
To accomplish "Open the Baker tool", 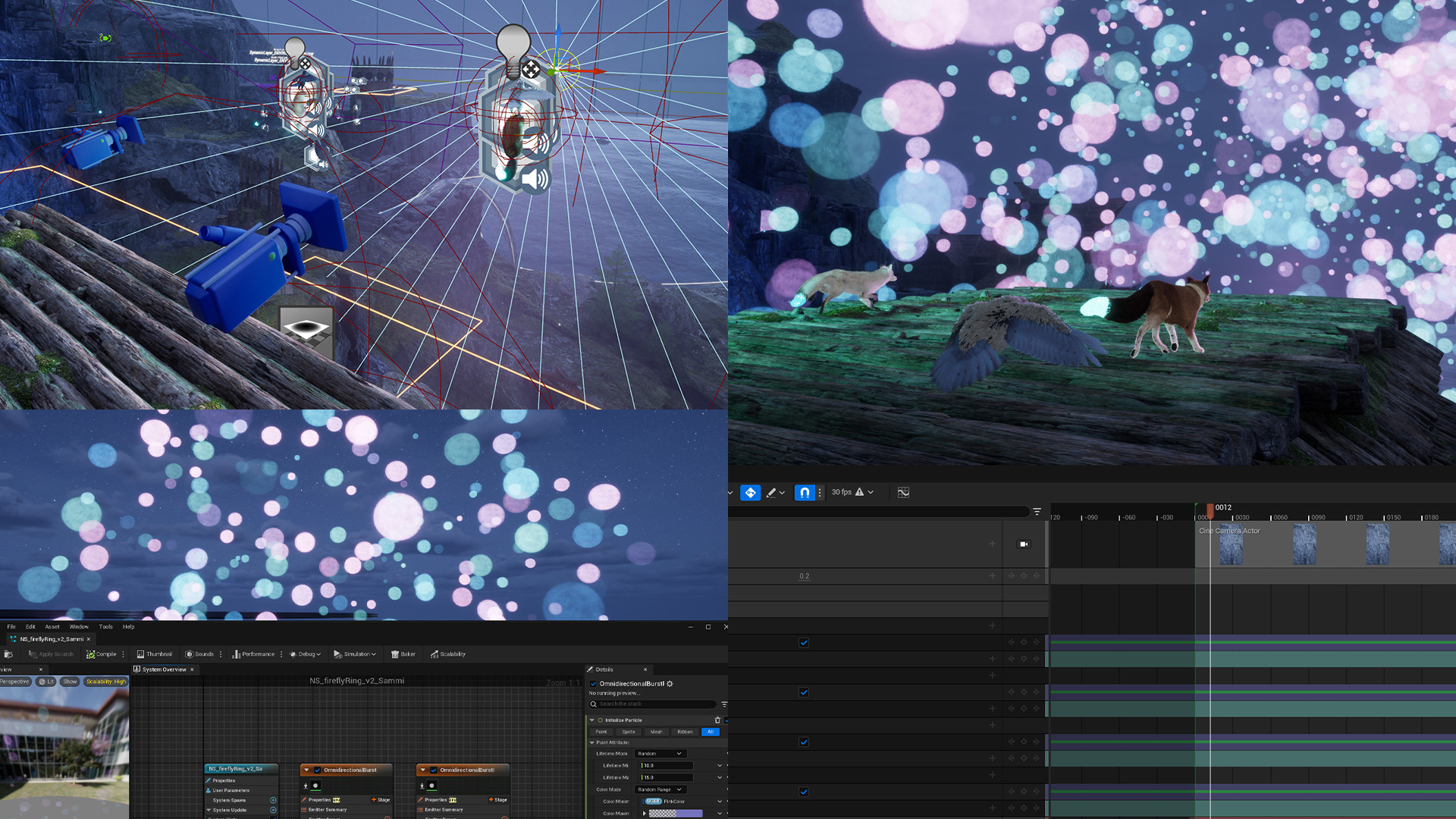I will (403, 654).
